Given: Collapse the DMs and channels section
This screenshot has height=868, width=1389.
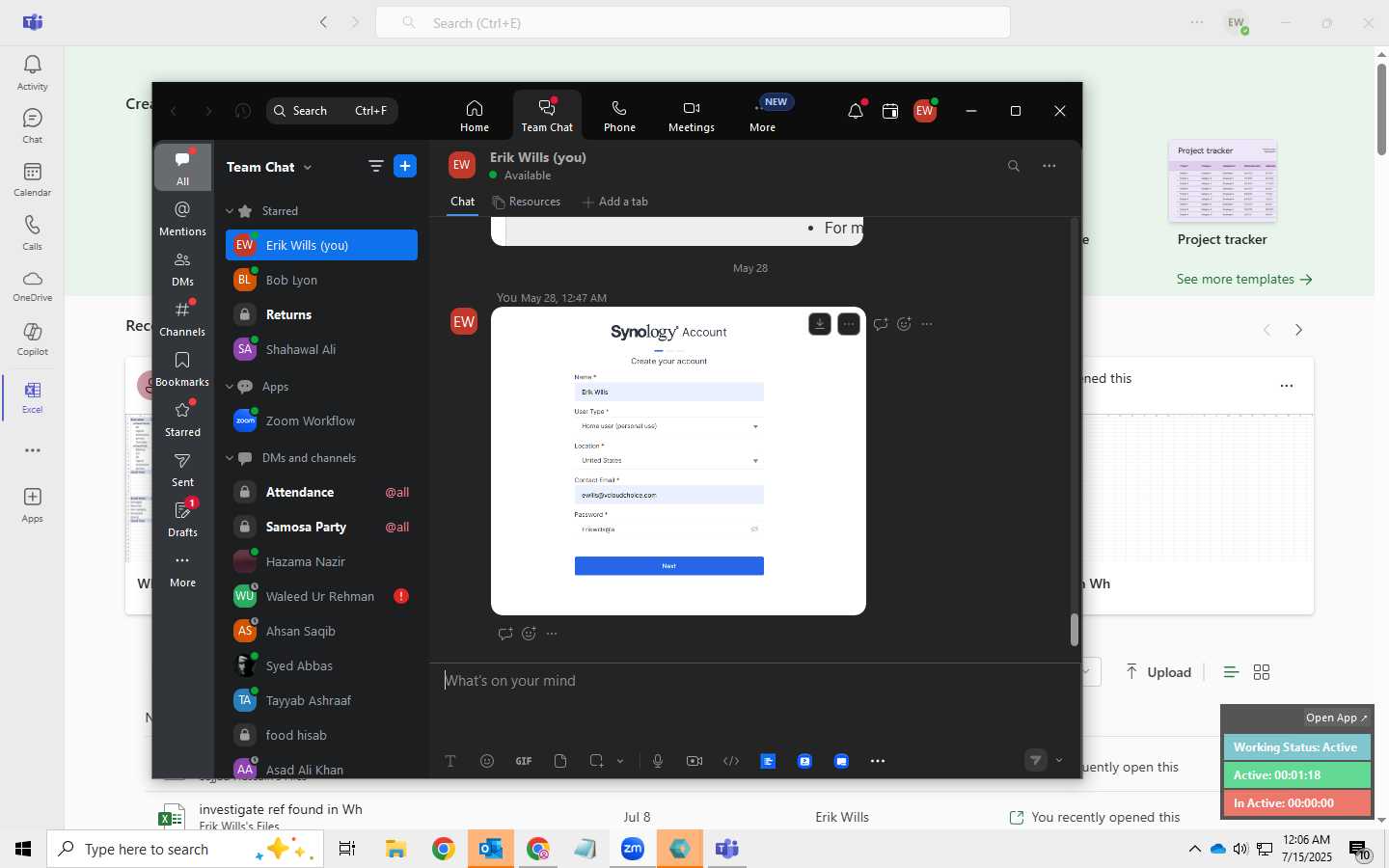Looking at the screenshot, I should pyautogui.click(x=230, y=458).
